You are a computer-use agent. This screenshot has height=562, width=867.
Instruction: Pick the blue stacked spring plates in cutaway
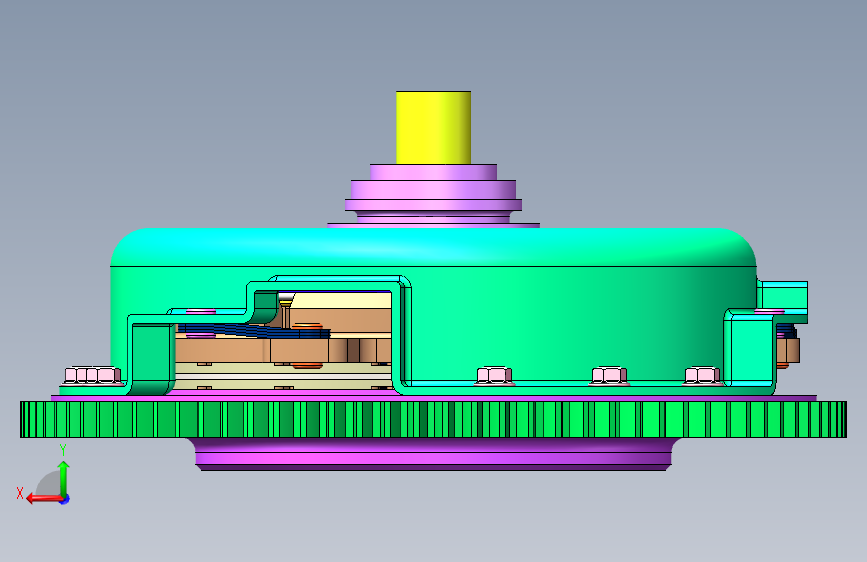(254, 331)
